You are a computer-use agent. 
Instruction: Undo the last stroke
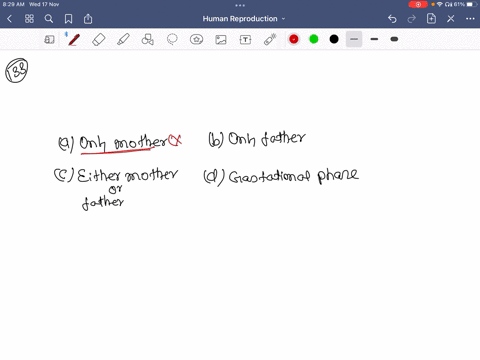click(392, 19)
